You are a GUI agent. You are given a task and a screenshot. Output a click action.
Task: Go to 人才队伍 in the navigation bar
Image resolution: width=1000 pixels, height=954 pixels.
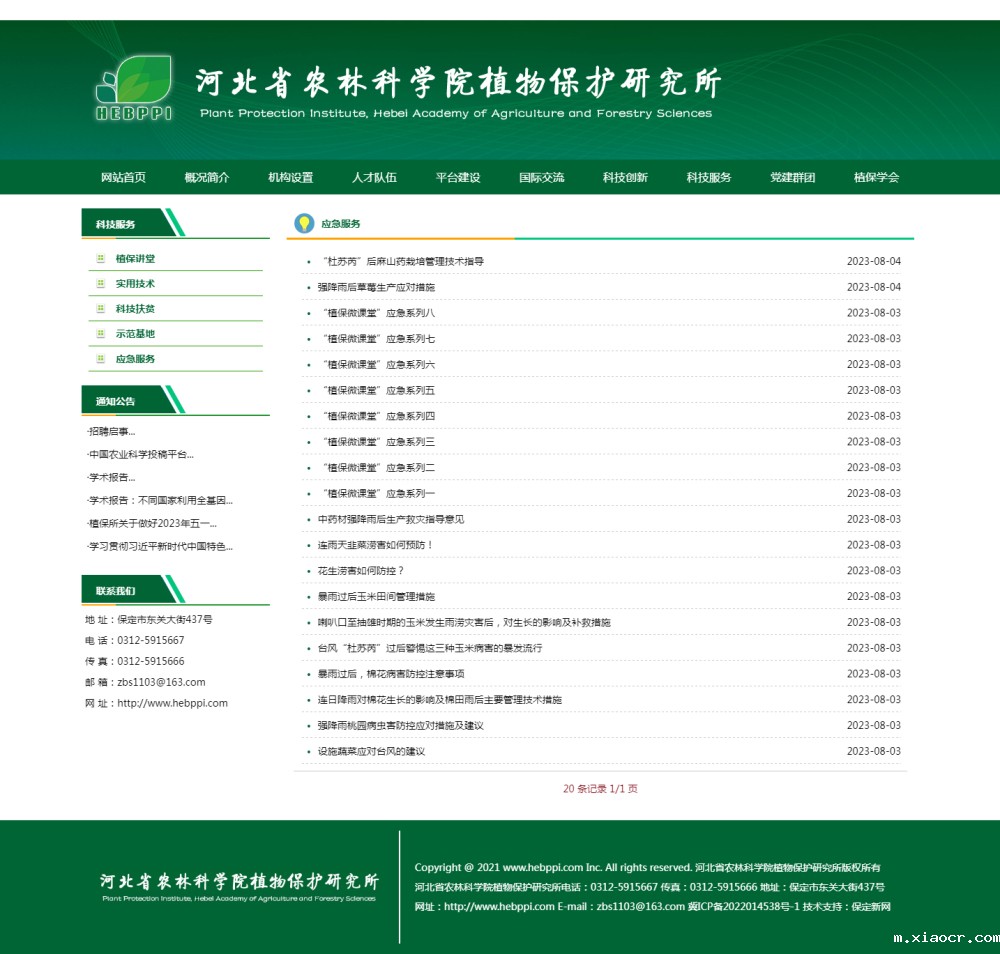coord(374,178)
